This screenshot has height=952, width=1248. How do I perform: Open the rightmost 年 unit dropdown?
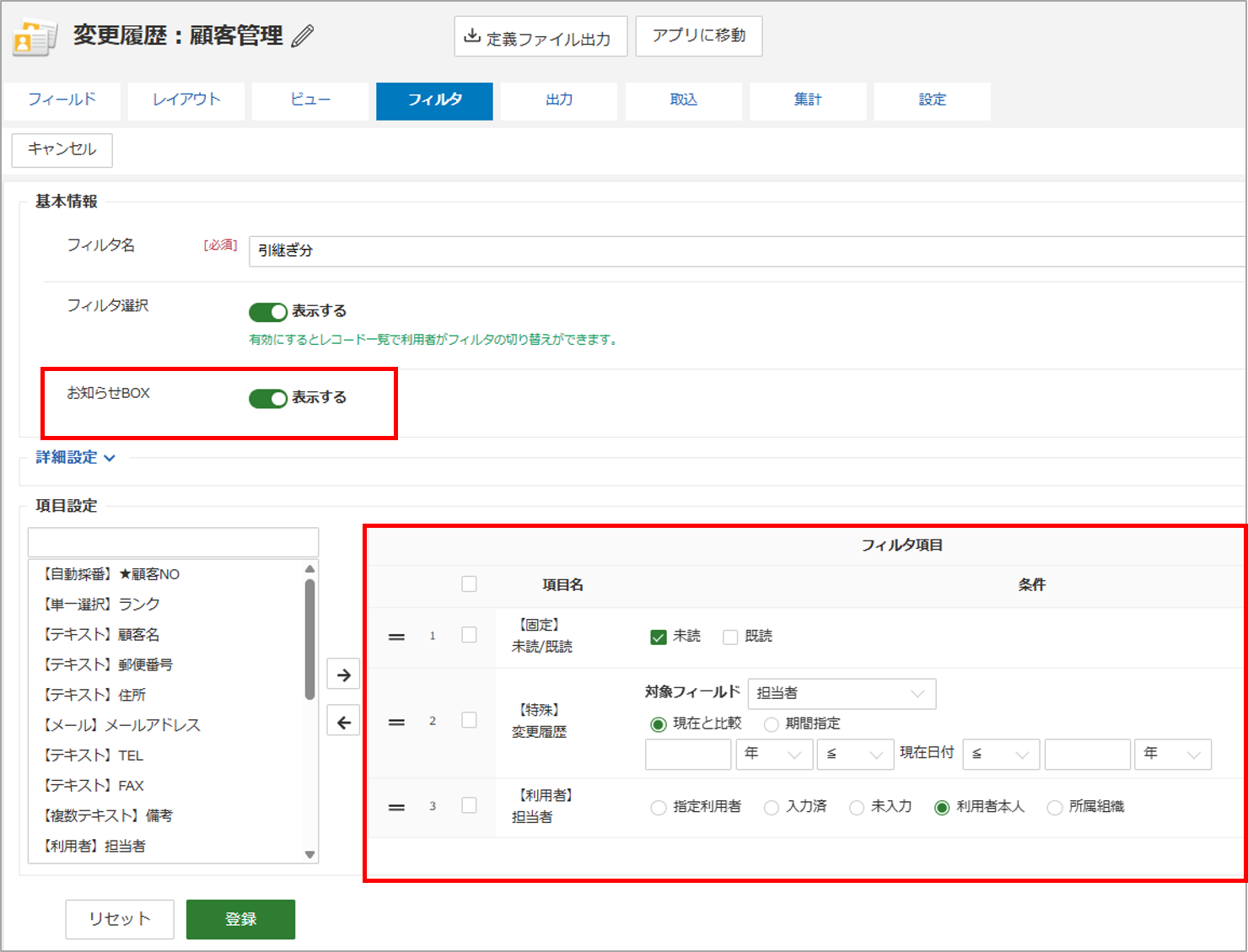pyautogui.click(x=1172, y=755)
